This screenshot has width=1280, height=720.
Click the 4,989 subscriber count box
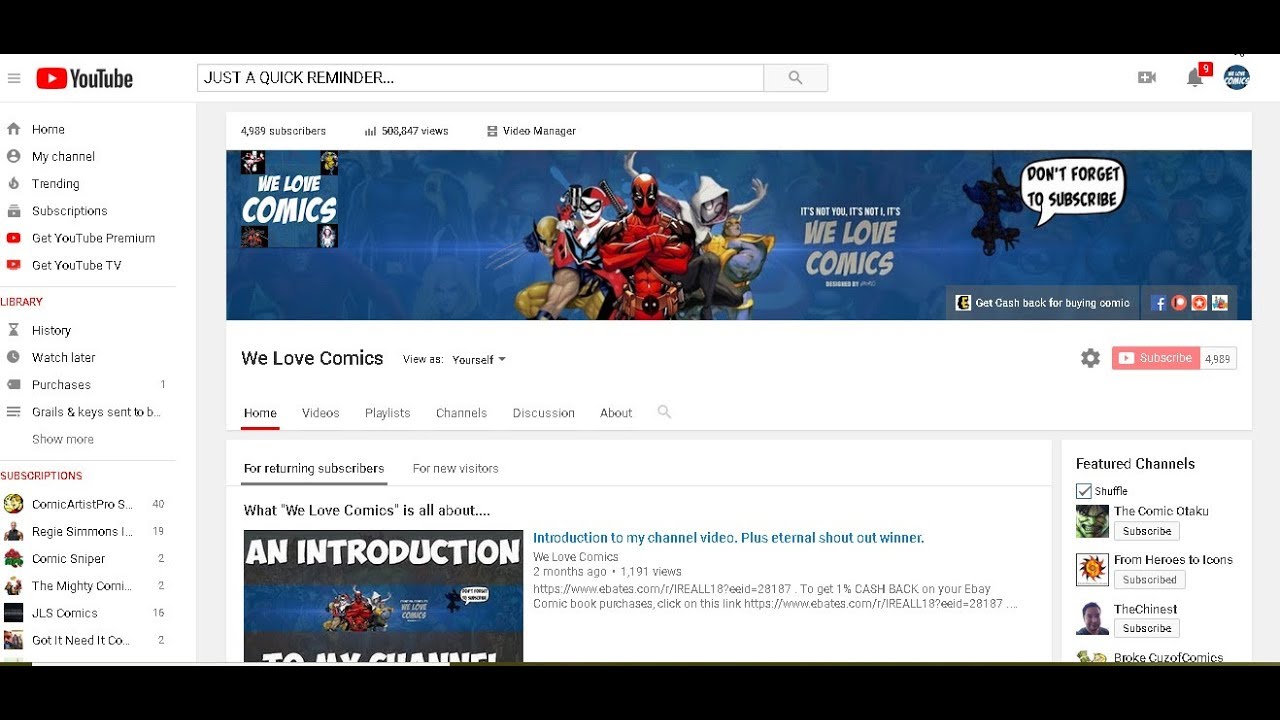pos(1218,358)
